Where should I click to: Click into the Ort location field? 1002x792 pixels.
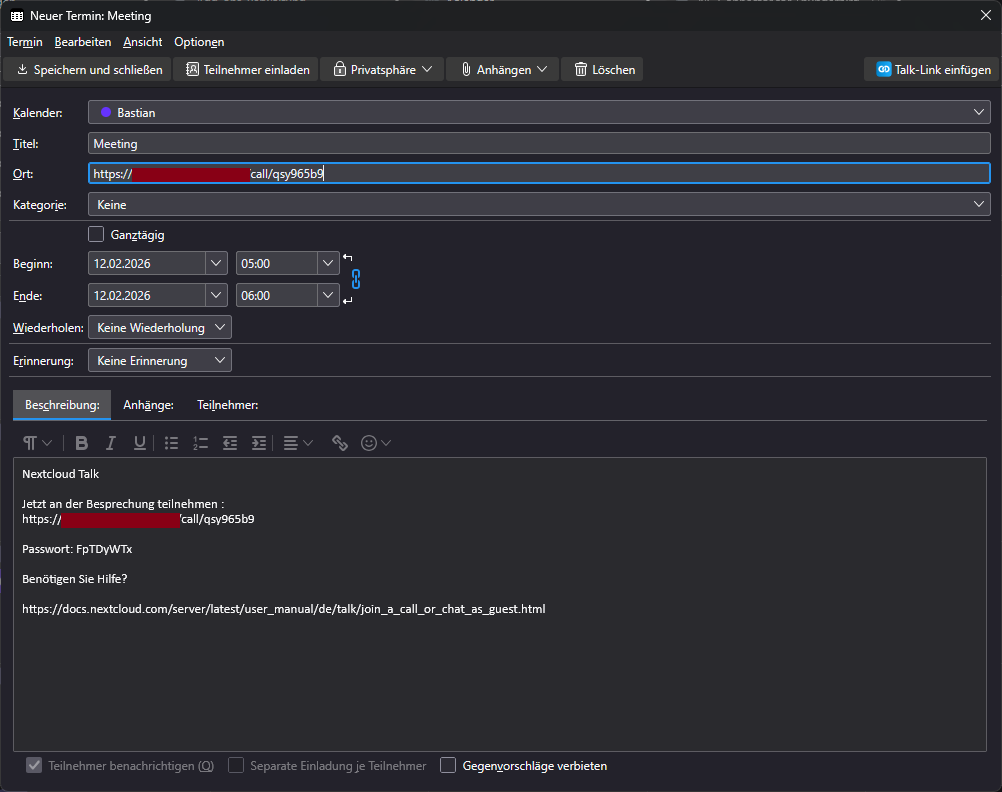539,174
